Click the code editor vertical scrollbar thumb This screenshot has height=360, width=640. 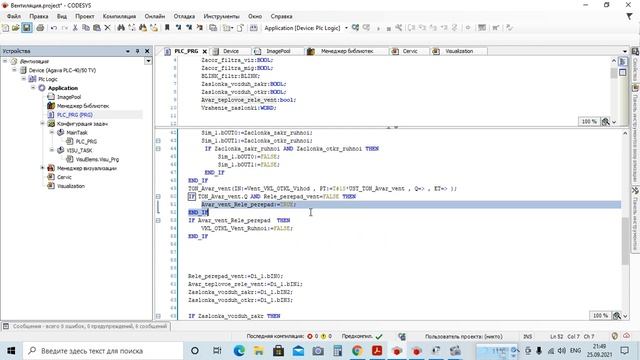[625, 241]
